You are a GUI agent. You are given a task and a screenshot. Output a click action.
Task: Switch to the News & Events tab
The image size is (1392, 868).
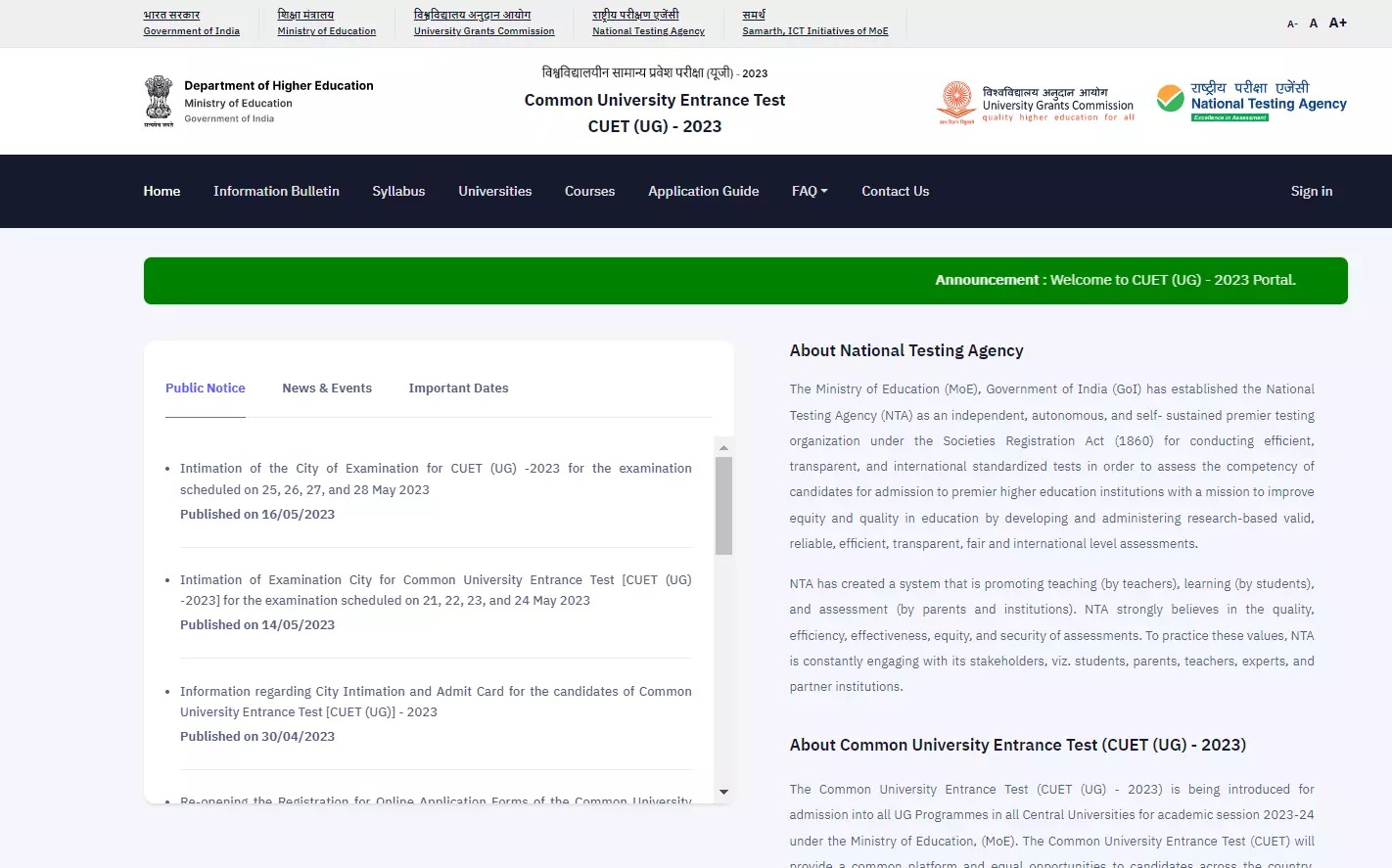pos(327,388)
